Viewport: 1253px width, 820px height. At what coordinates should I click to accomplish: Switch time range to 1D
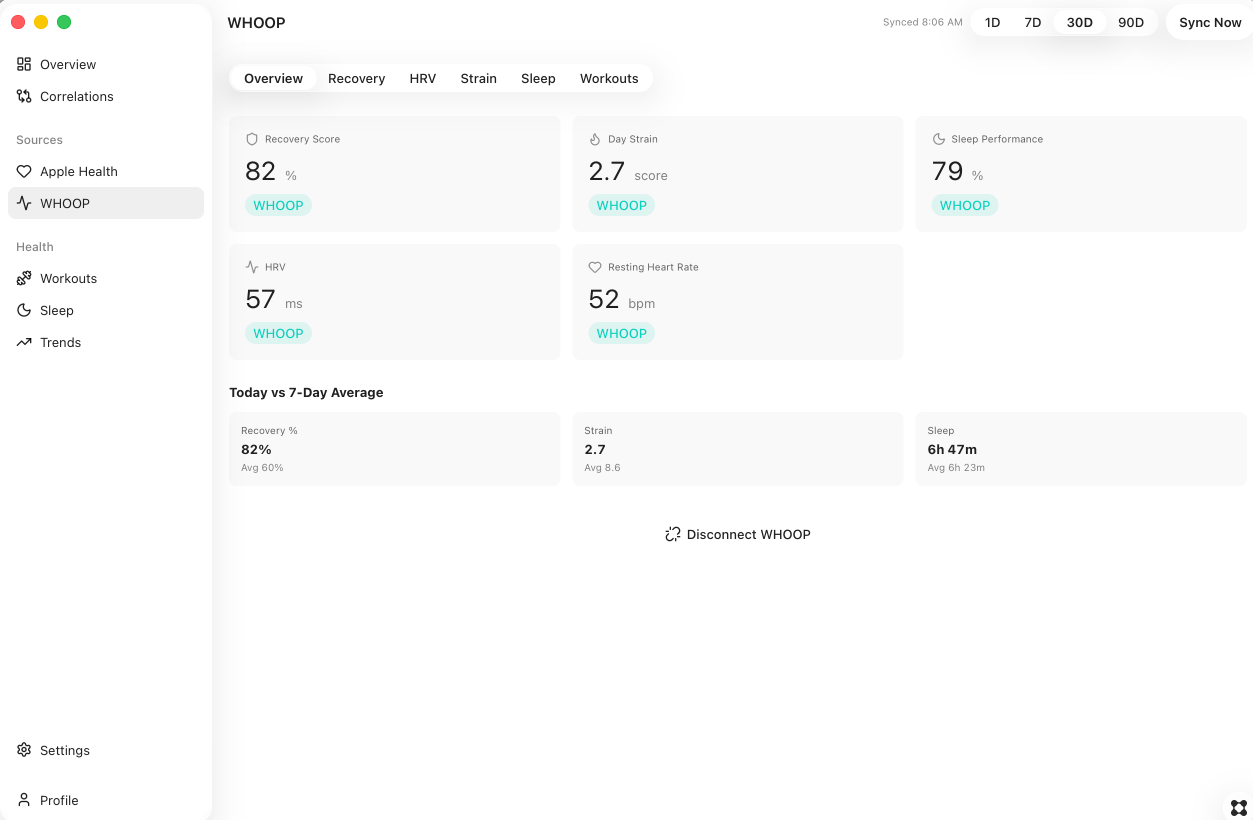point(992,22)
